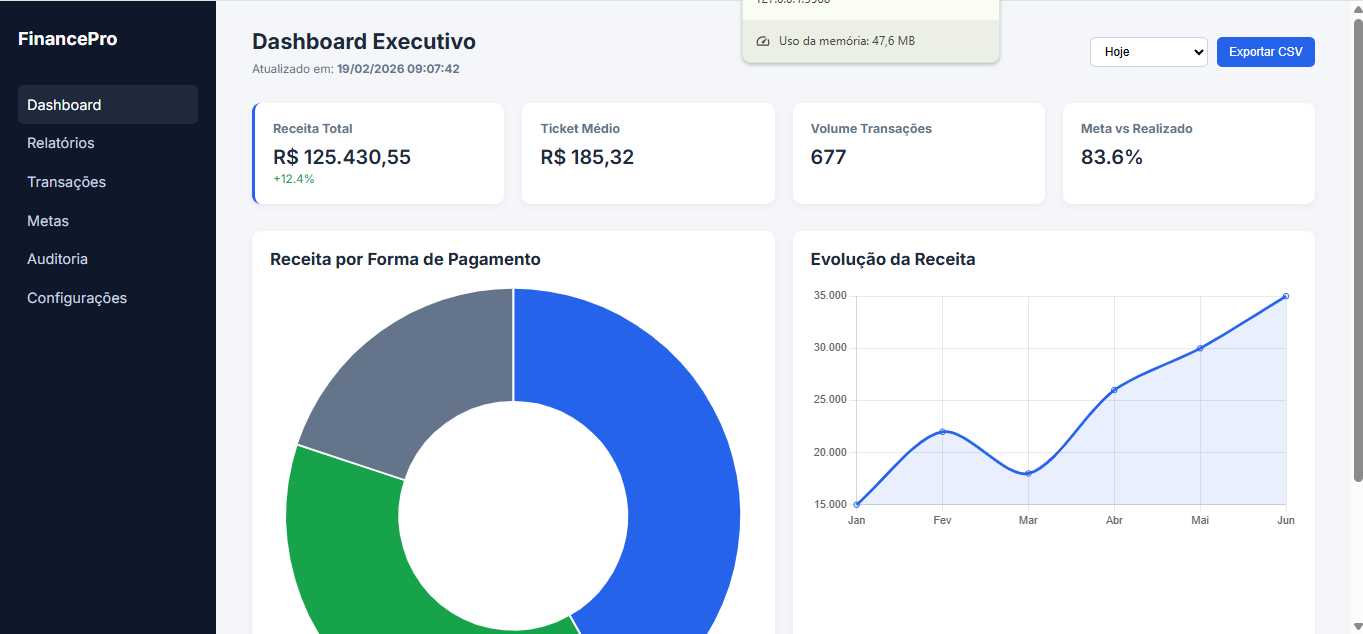This screenshot has height=634, width=1363.
Task: Select the Jun data point on the revenue line
Action: pos(1286,296)
